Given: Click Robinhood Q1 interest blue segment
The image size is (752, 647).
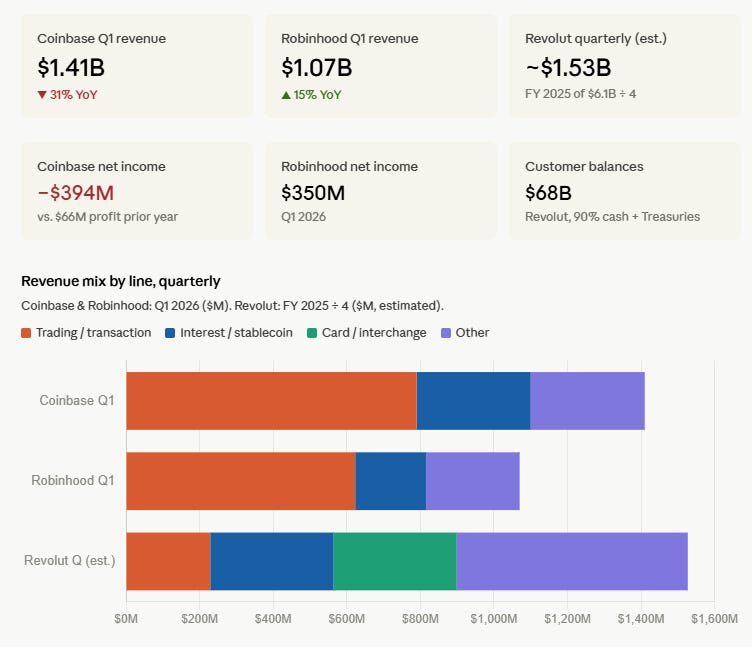Looking at the screenshot, I should pyautogui.click(x=391, y=481).
